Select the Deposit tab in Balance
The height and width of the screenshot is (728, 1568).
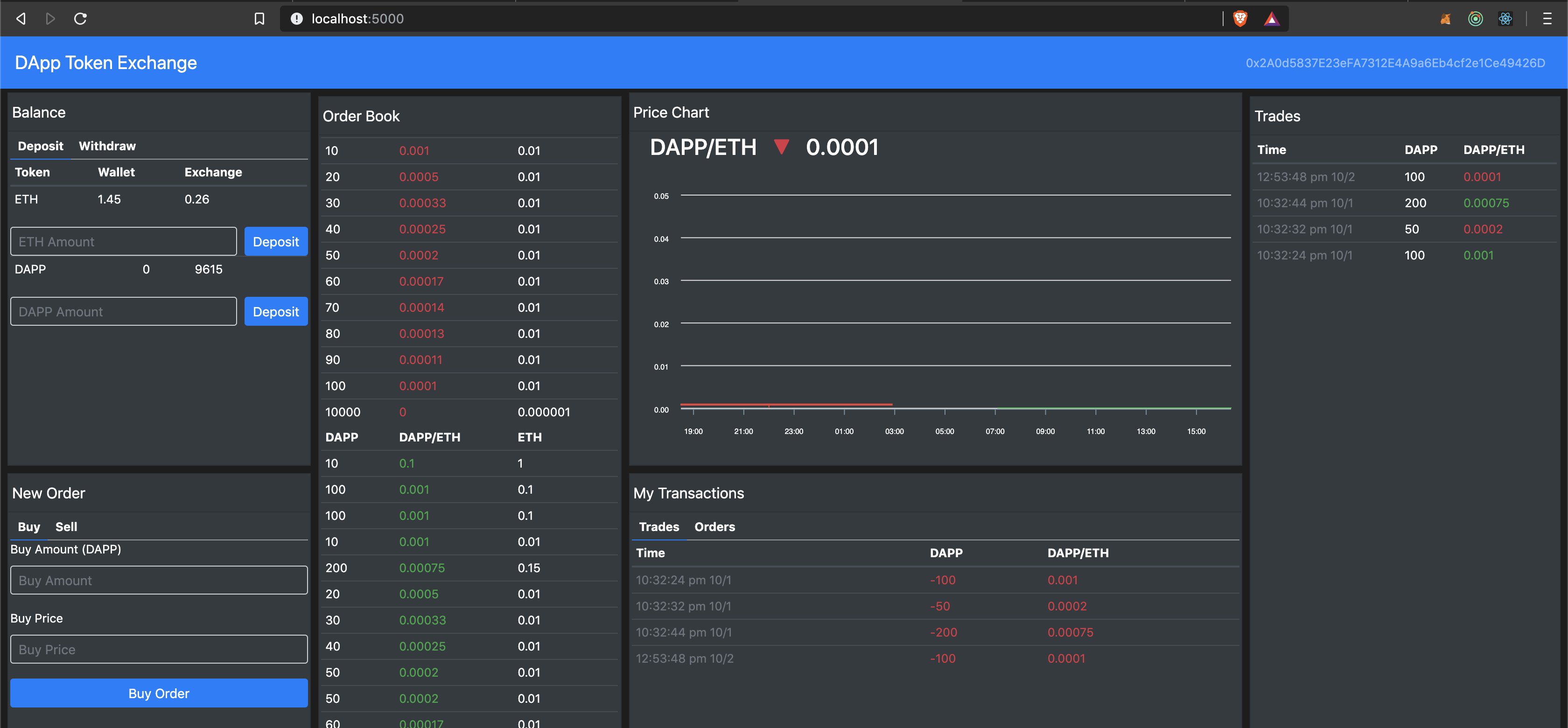(40, 146)
